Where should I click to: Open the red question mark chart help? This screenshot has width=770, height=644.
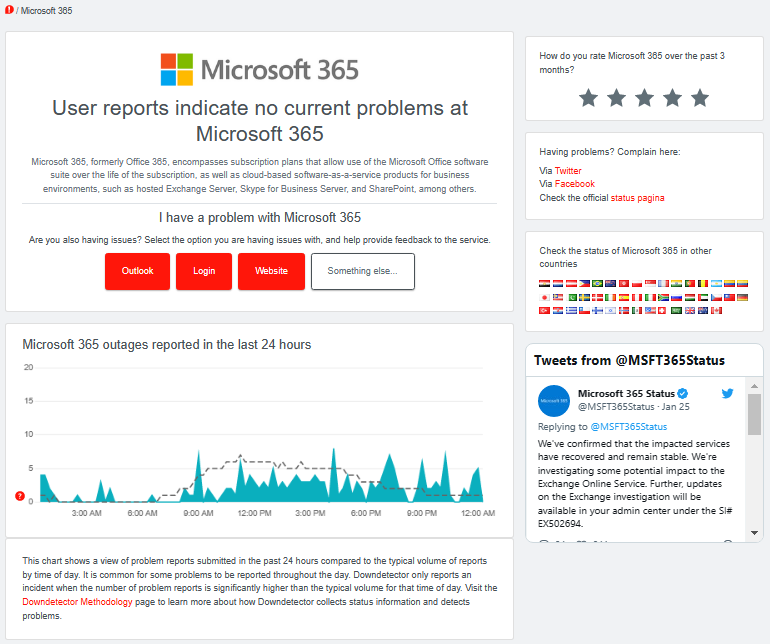(x=20, y=496)
